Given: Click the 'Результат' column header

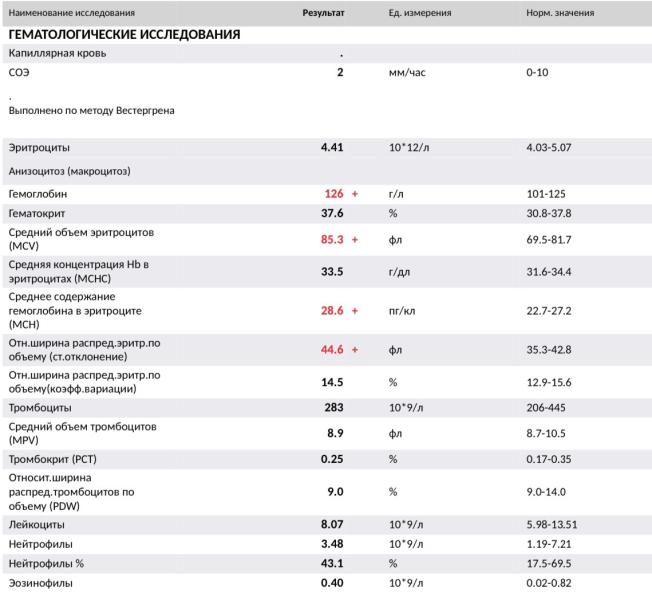Looking at the screenshot, I should pyautogui.click(x=323, y=13).
